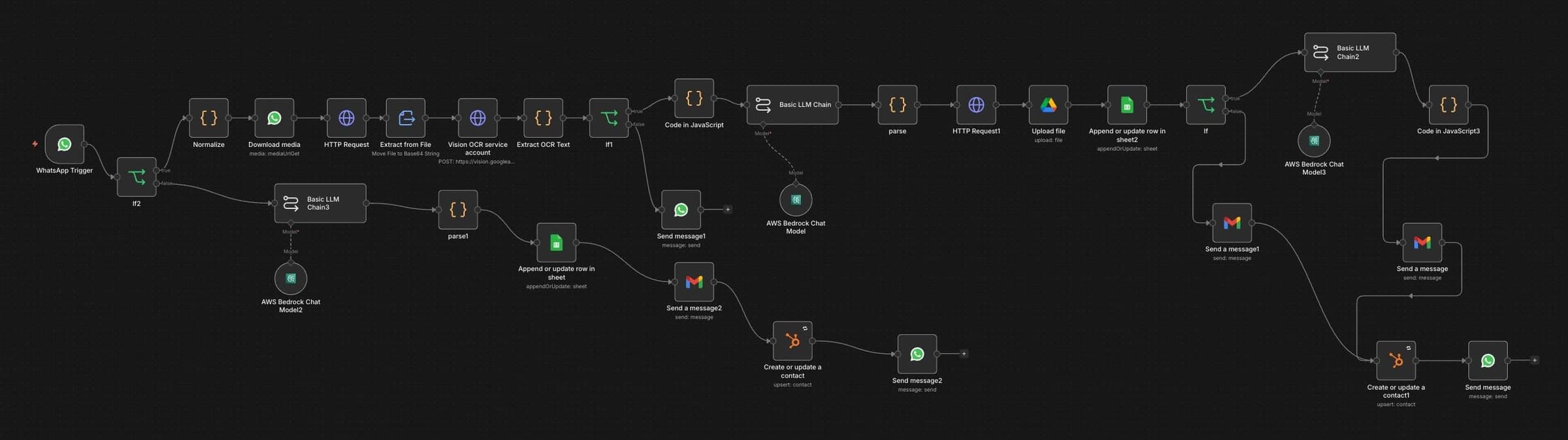This screenshot has height=440, width=1568.
Task: Click the If1 false output connector
Action: point(629,125)
